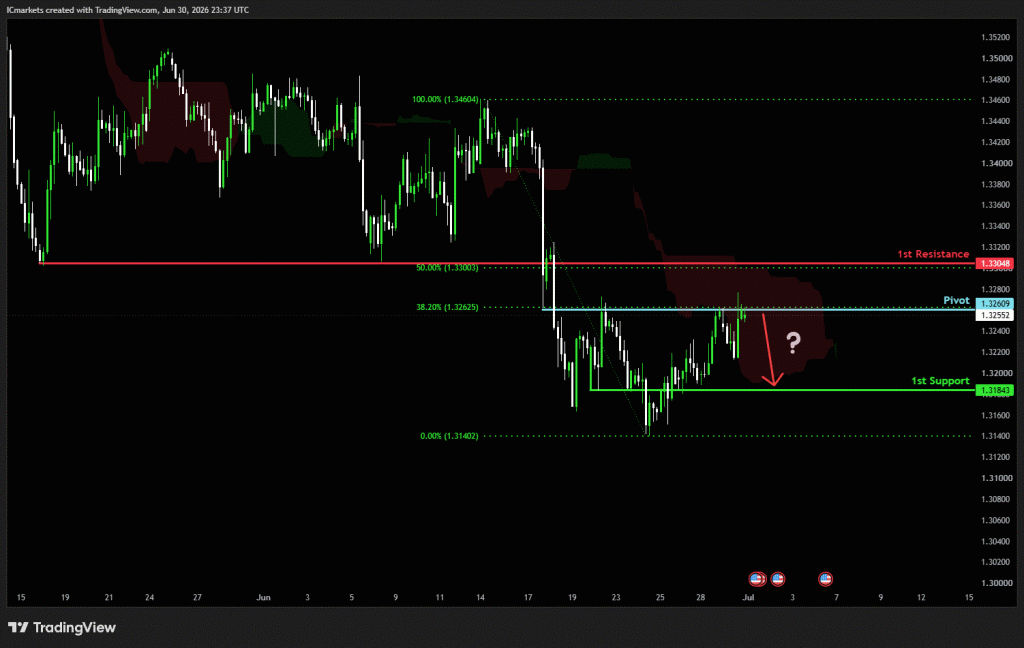Select the 1st Support text label

click(x=940, y=381)
